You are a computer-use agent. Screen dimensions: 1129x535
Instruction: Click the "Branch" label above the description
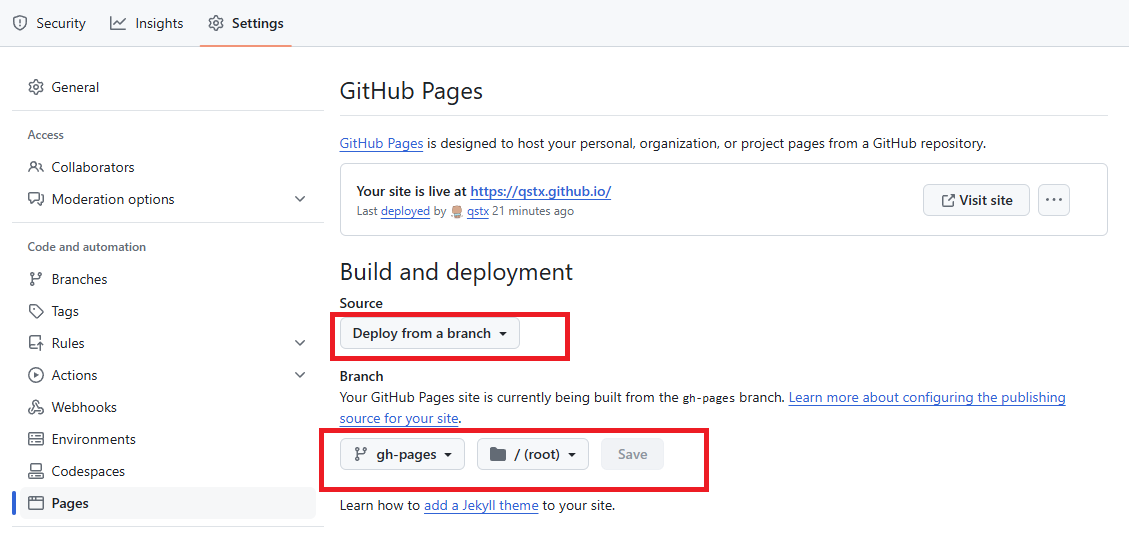pos(361,376)
